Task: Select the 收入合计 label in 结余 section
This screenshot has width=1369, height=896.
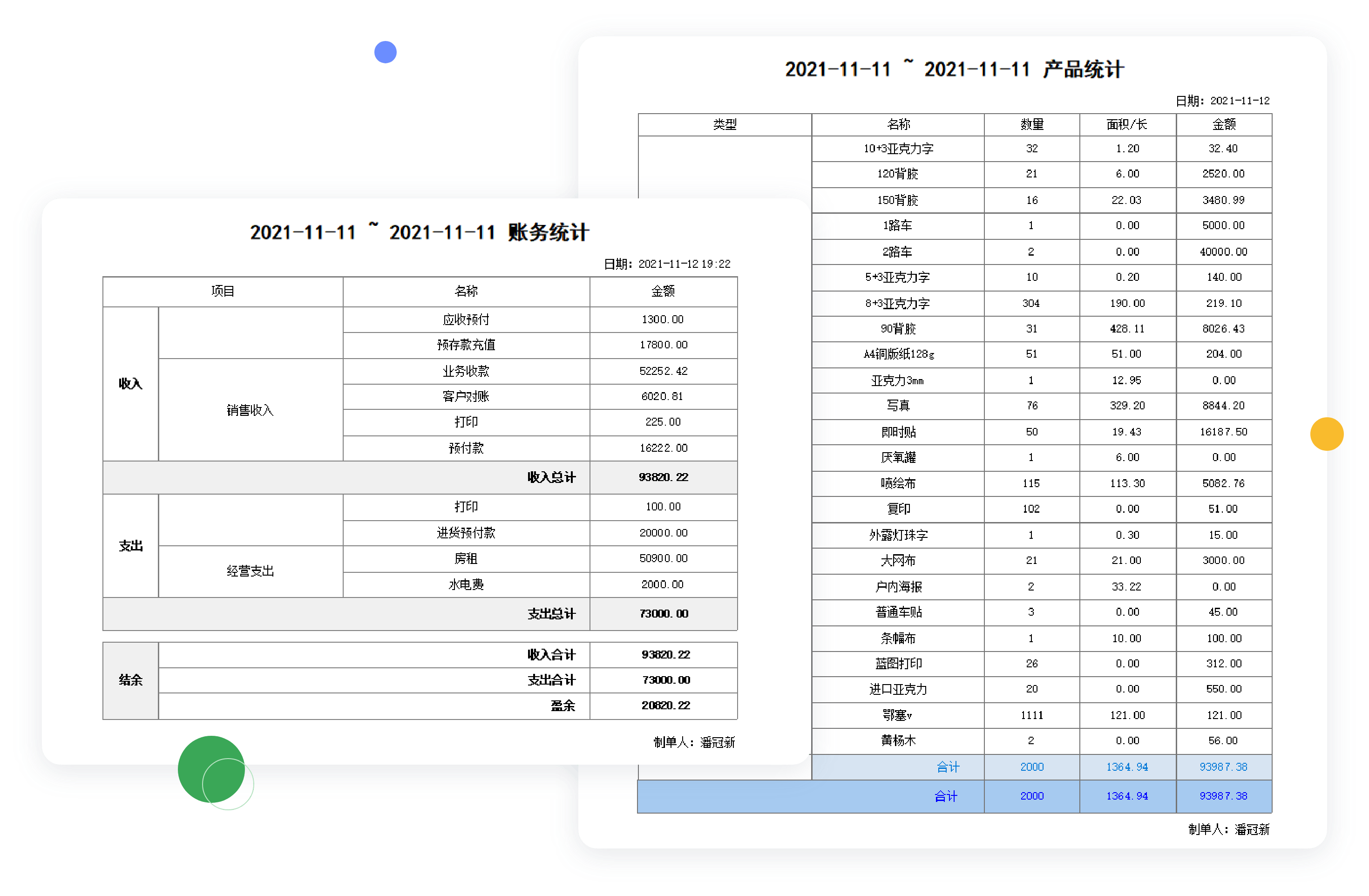Action: tap(551, 654)
